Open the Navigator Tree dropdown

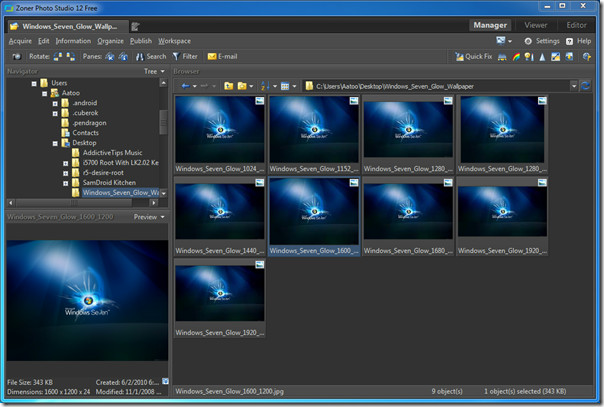pyautogui.click(x=154, y=71)
